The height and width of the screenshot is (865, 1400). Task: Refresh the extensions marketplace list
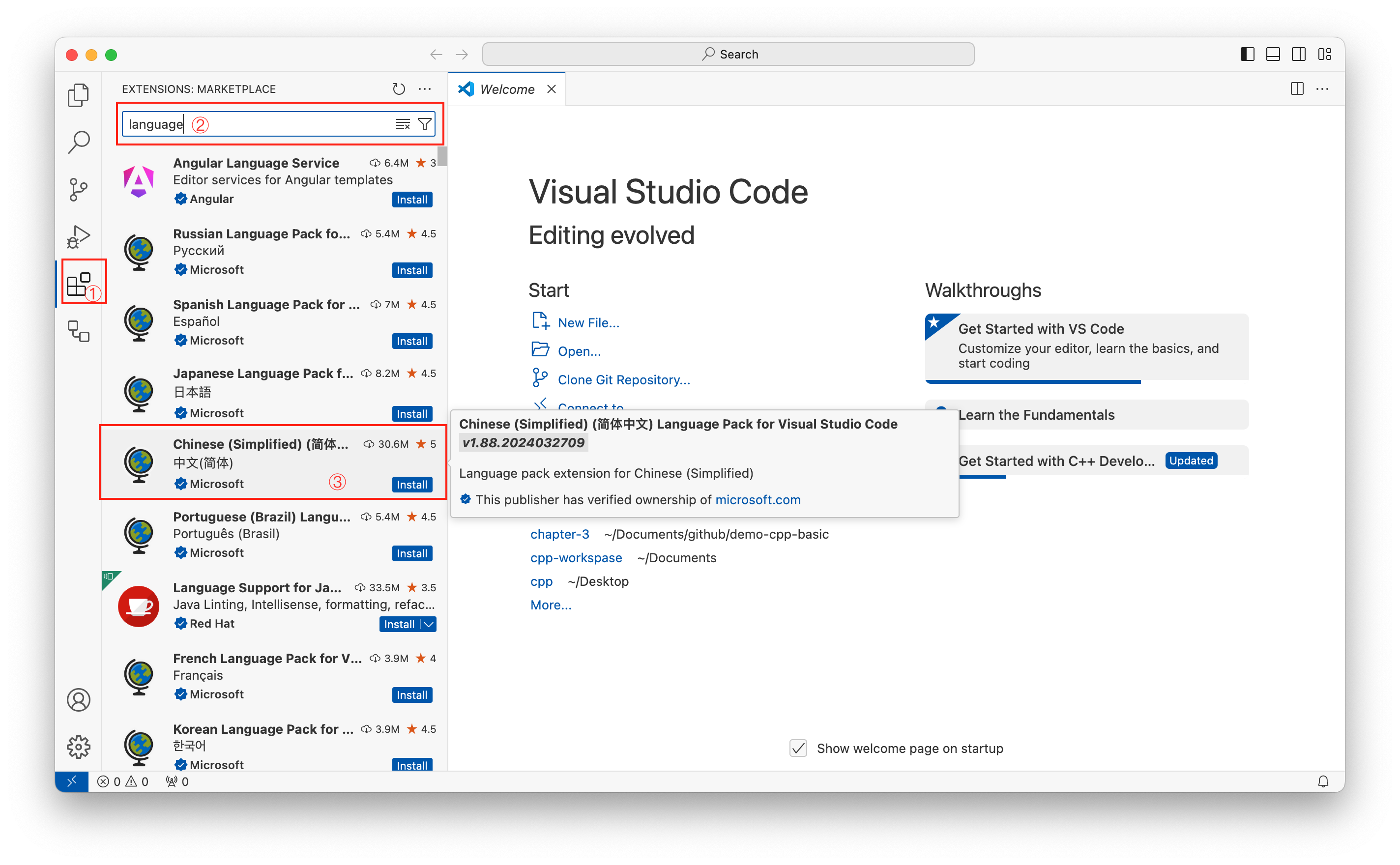click(399, 88)
